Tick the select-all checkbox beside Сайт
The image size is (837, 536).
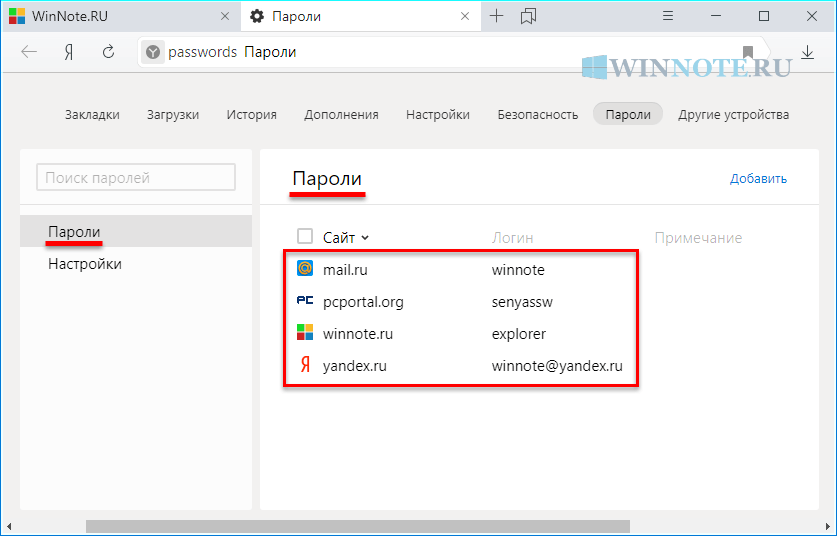[x=305, y=237]
